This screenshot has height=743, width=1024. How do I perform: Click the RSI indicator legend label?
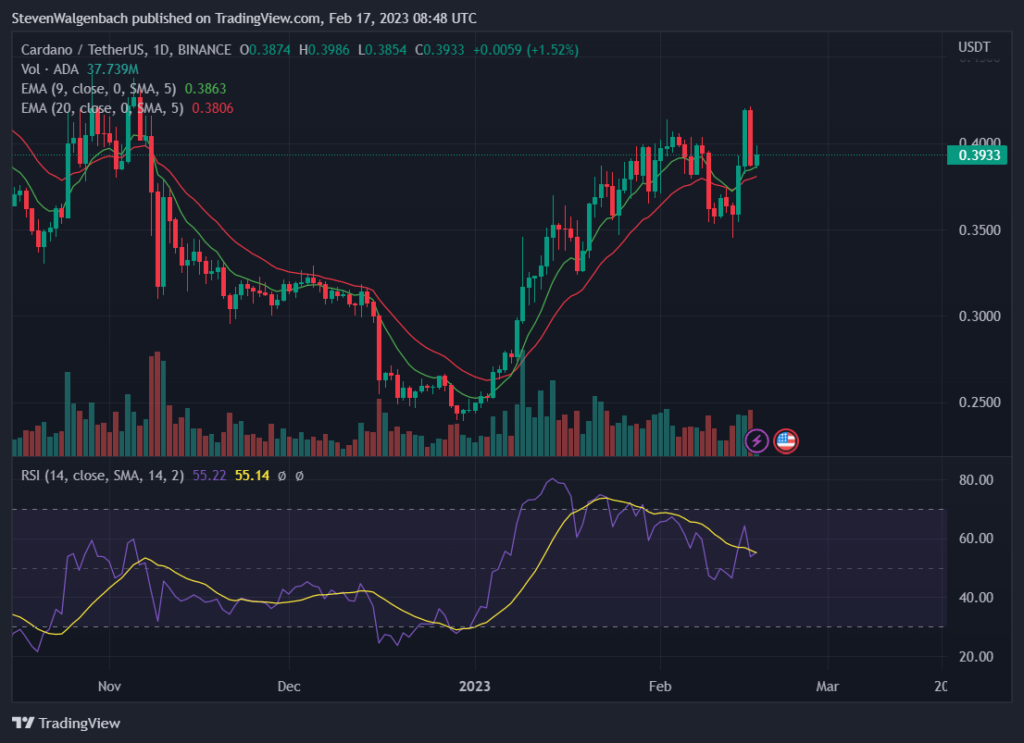tap(103, 475)
